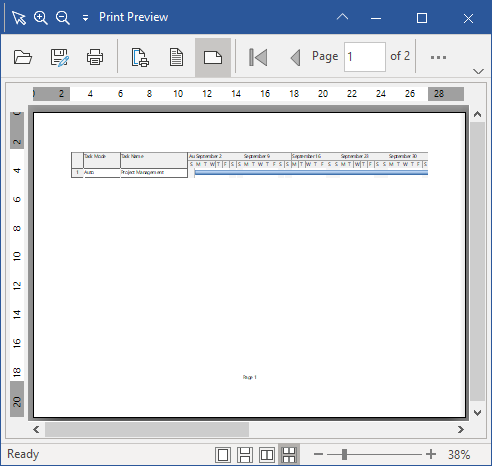Click the vertical scrollbar up arrow
The image size is (492, 466).
477,114
